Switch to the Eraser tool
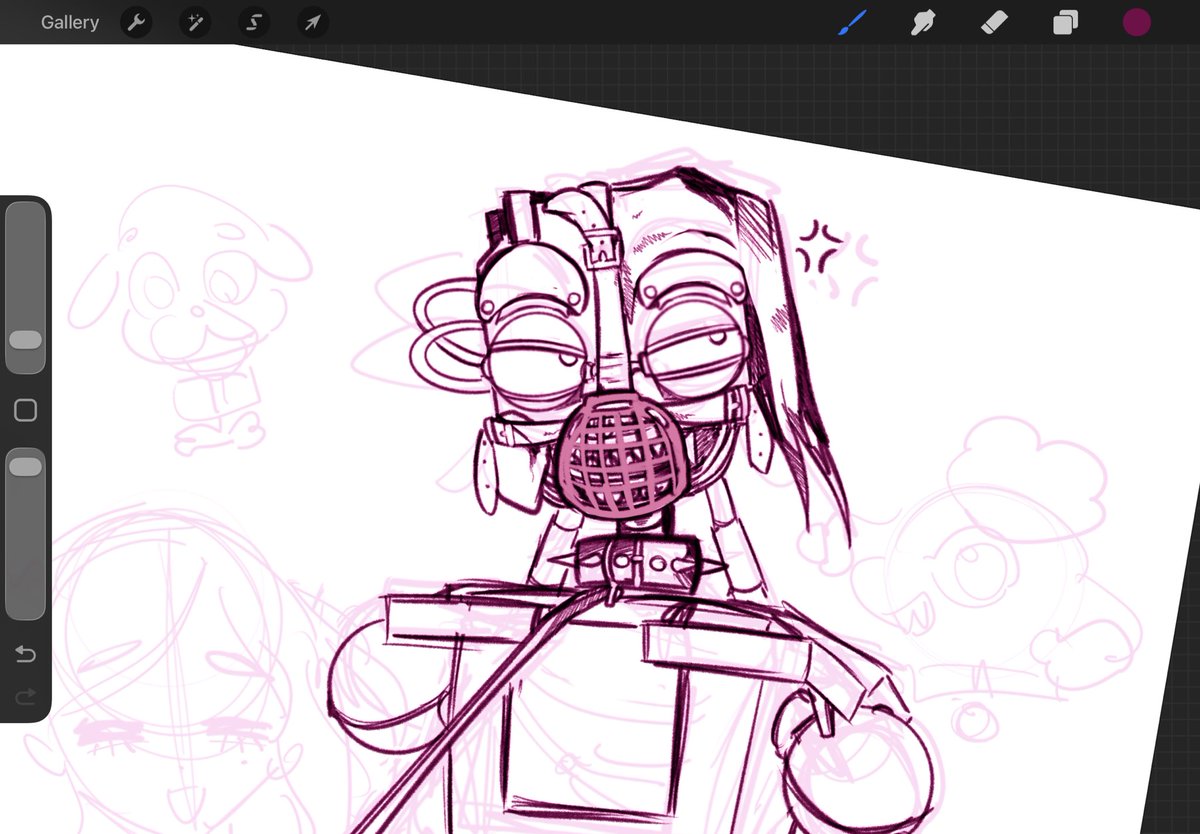The image size is (1200, 834). [993, 22]
